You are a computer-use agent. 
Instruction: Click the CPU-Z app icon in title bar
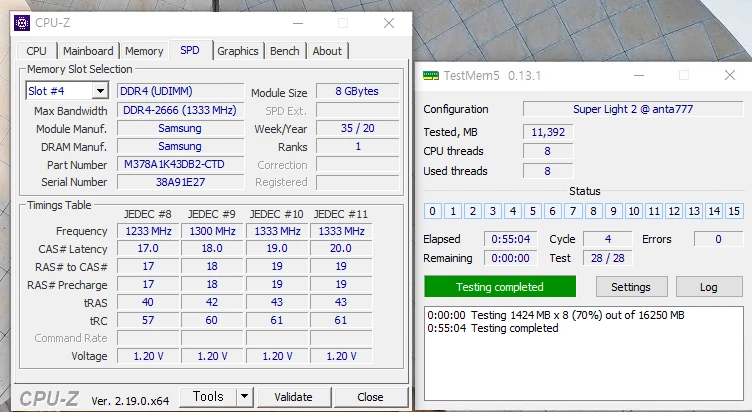click(22, 23)
